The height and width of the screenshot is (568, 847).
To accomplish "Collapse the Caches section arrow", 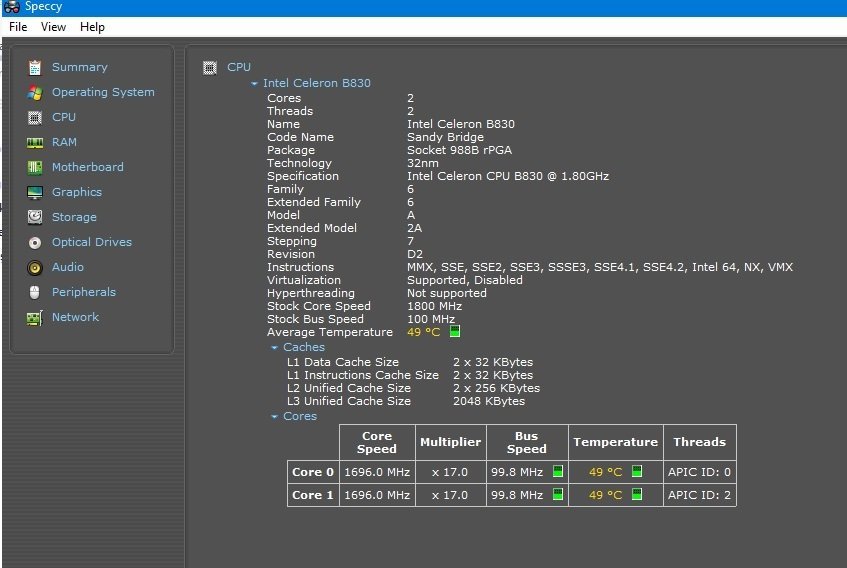I will point(274,348).
